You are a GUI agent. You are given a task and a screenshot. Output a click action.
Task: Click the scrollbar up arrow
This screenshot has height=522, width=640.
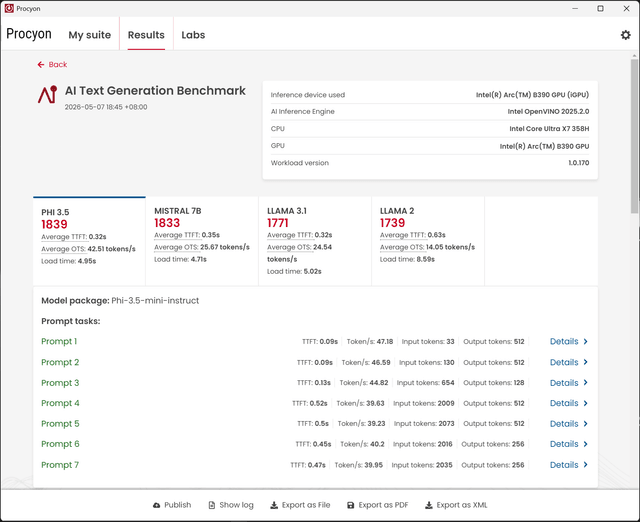(634, 55)
